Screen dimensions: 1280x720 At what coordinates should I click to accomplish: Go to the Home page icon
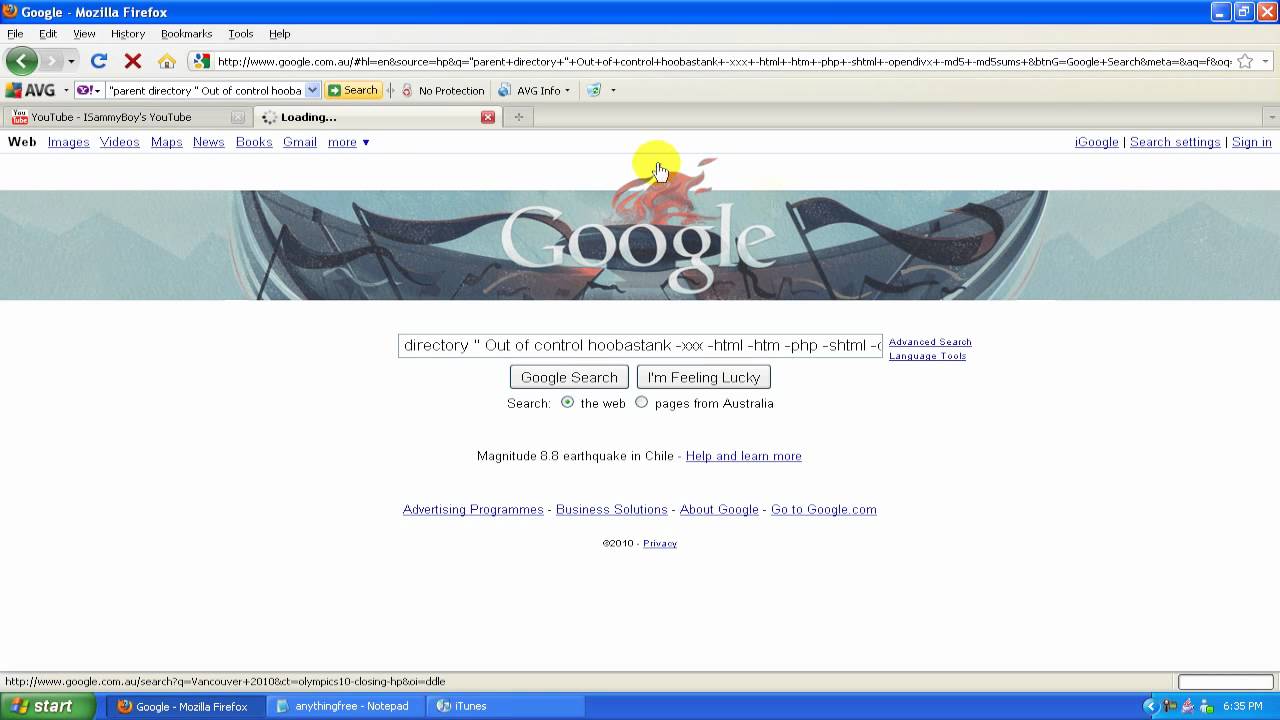point(167,61)
